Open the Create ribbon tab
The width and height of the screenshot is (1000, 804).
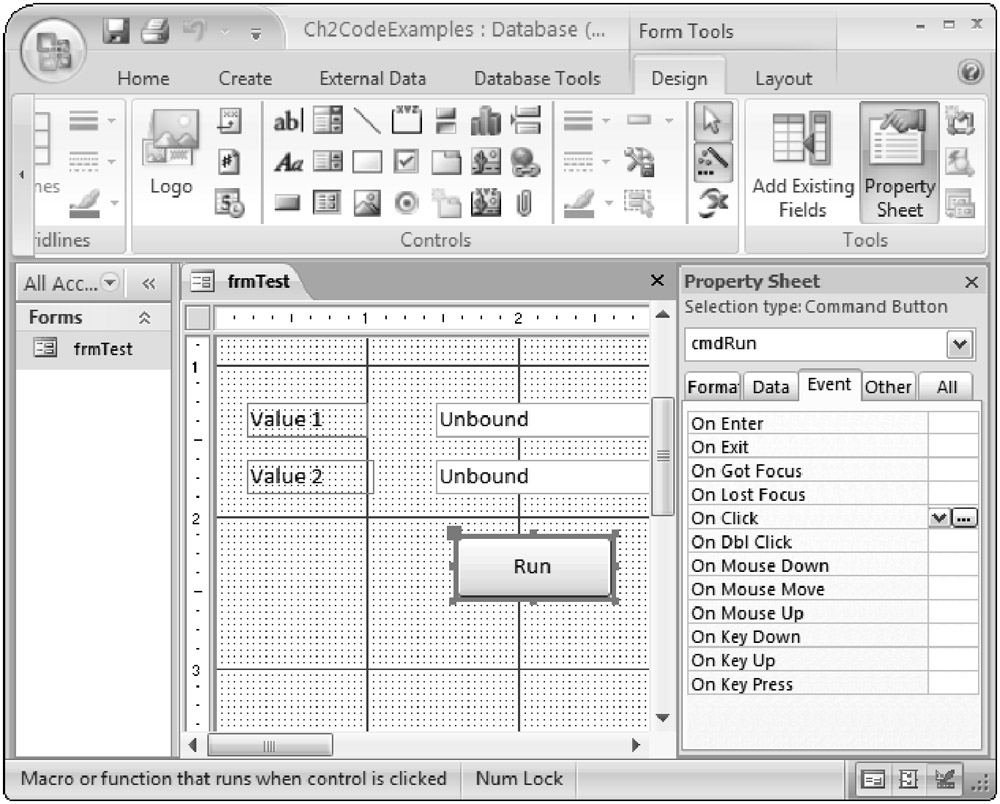[x=245, y=78]
